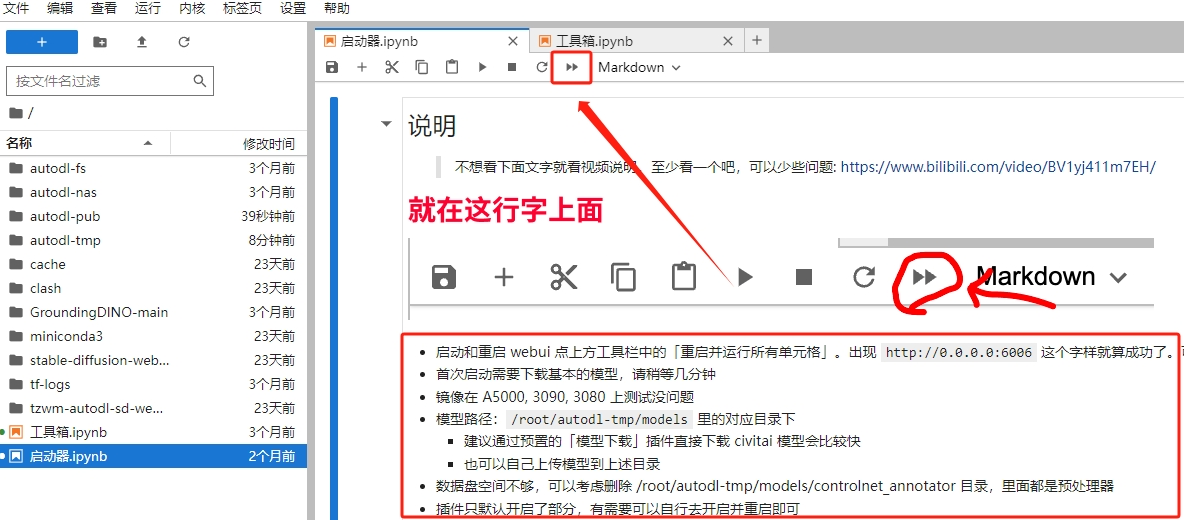Cut the selected cell with scissors icon

coord(391,67)
